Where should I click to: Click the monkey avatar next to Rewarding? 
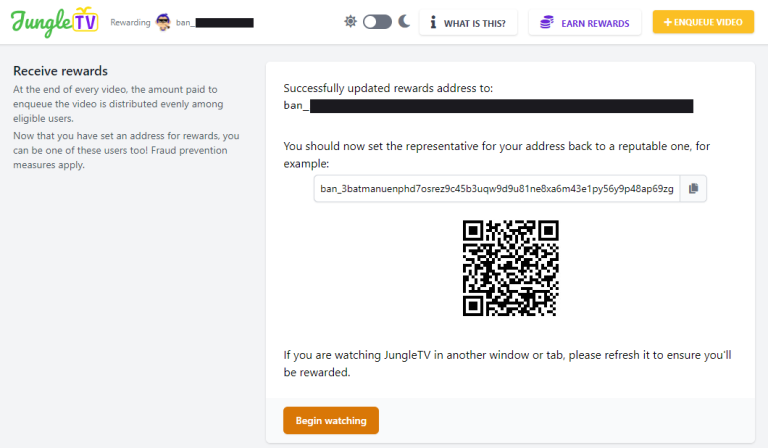[163, 22]
